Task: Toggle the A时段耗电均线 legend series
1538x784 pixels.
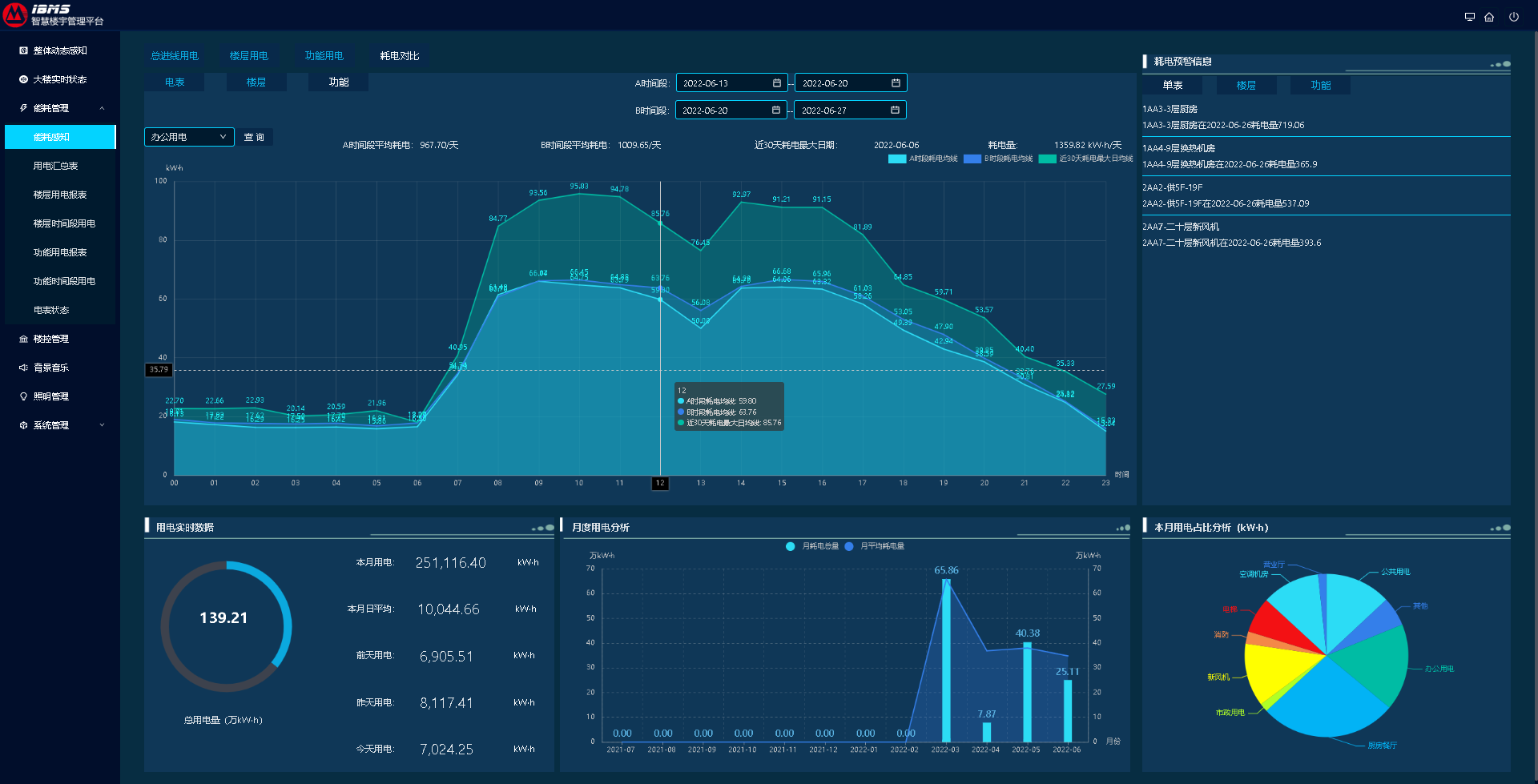Action: 896,159
